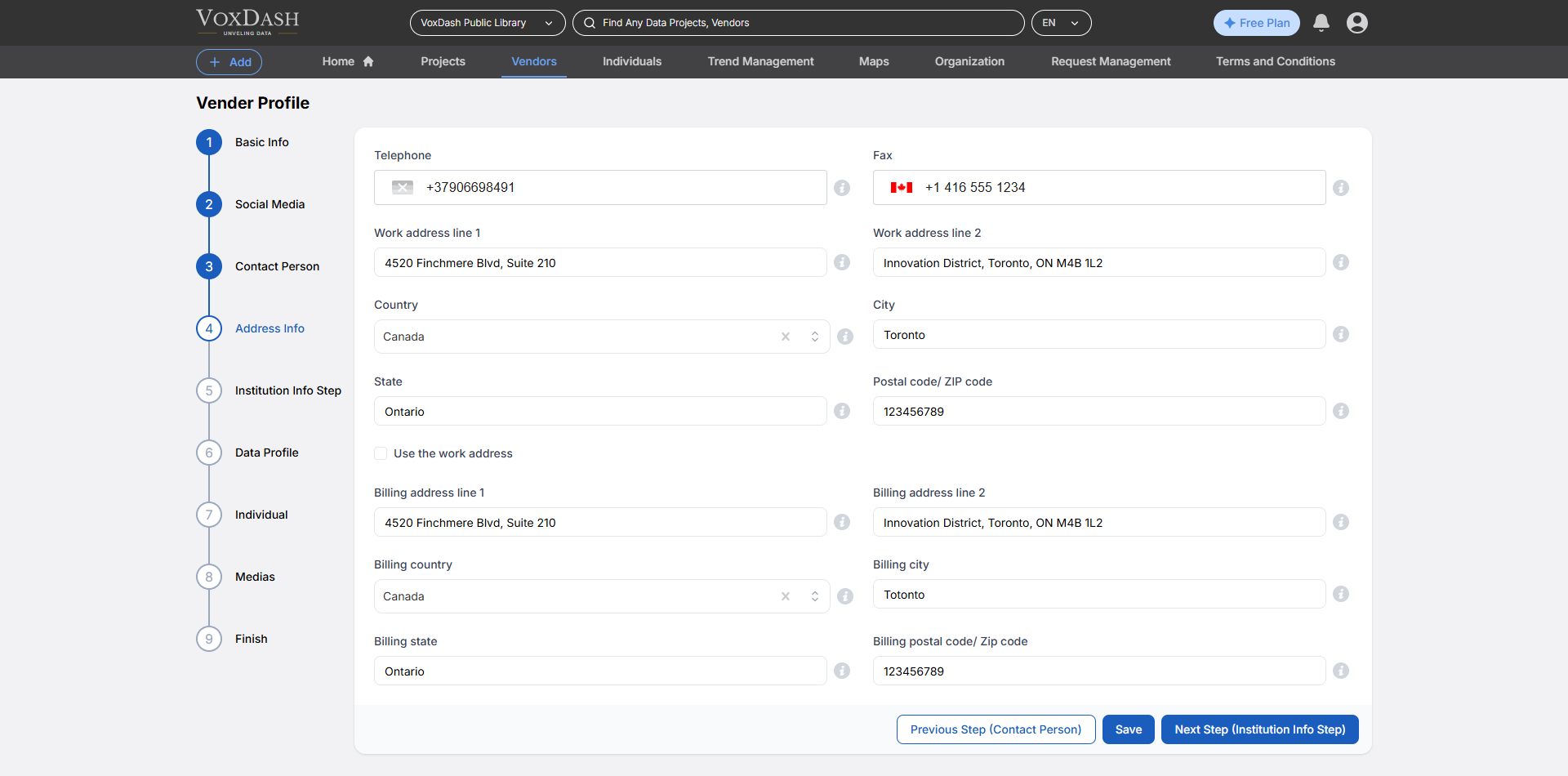
Task: Edit the Work address line 1 field
Action: tap(600, 262)
